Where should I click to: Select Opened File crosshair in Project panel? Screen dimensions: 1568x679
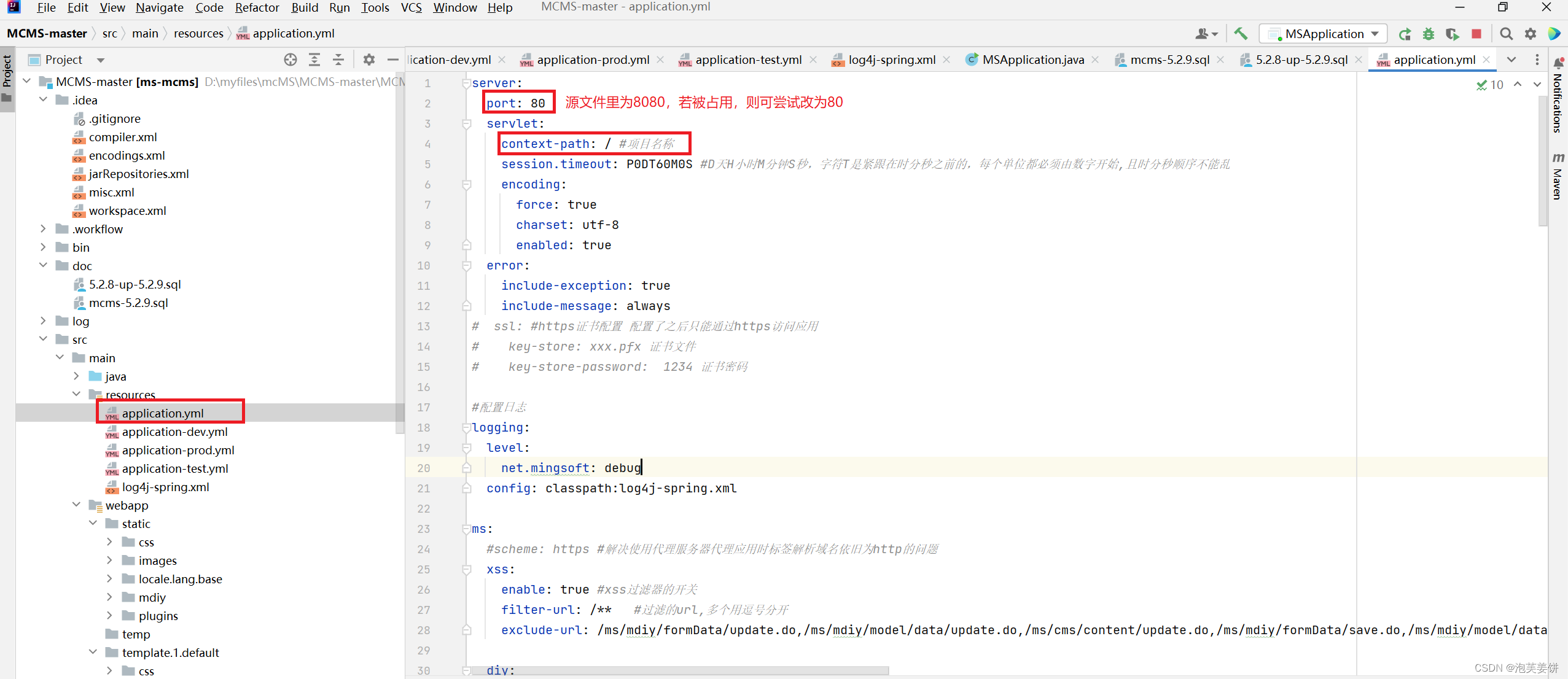click(x=289, y=60)
